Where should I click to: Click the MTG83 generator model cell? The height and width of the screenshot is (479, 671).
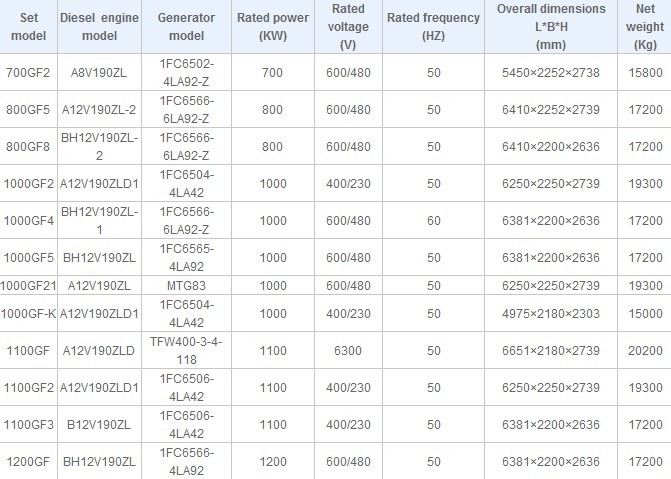[186, 284]
